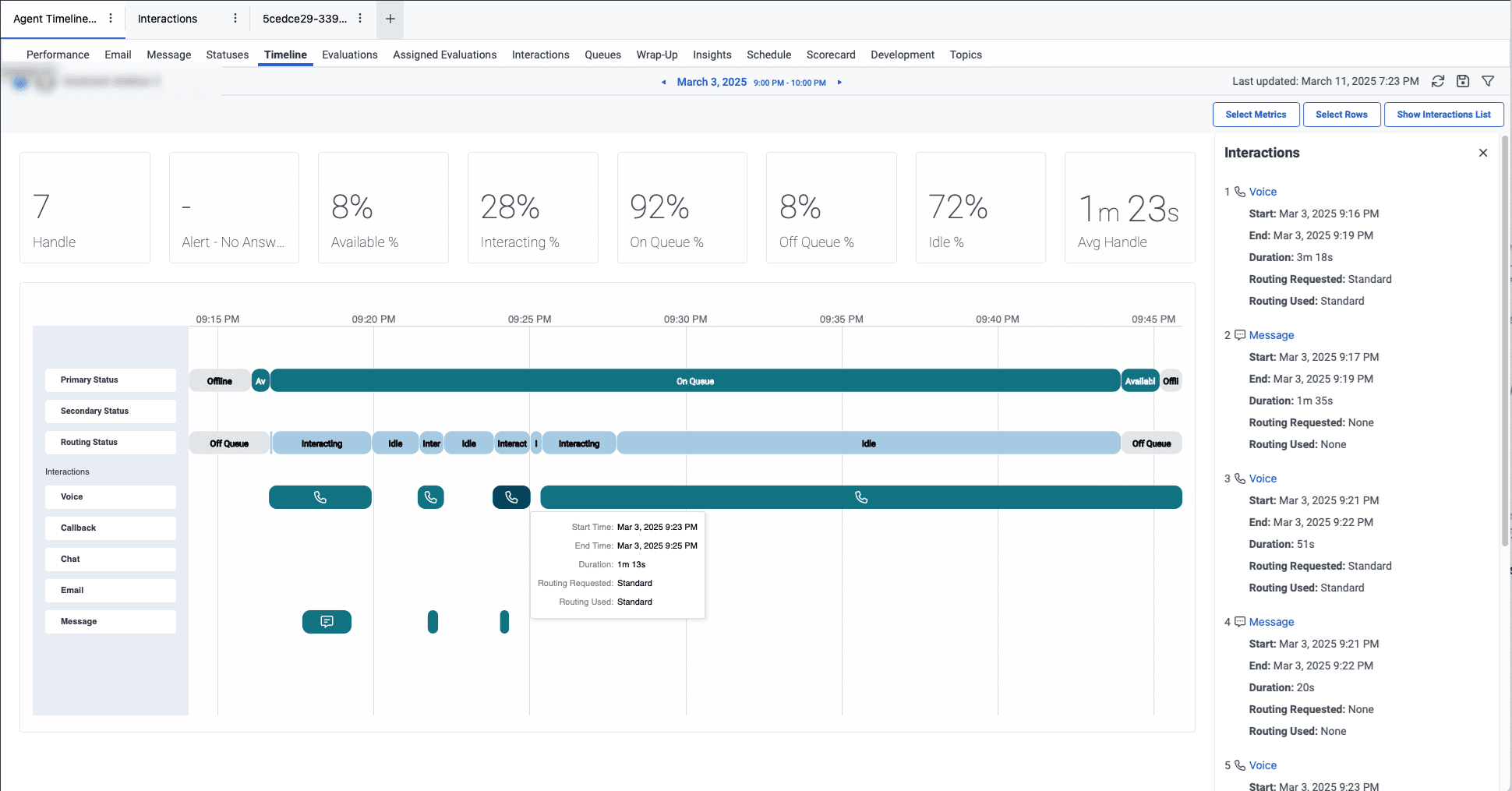Click the message interaction bar with chat icon
Image resolution: width=1512 pixels, height=791 pixels.
[x=327, y=622]
